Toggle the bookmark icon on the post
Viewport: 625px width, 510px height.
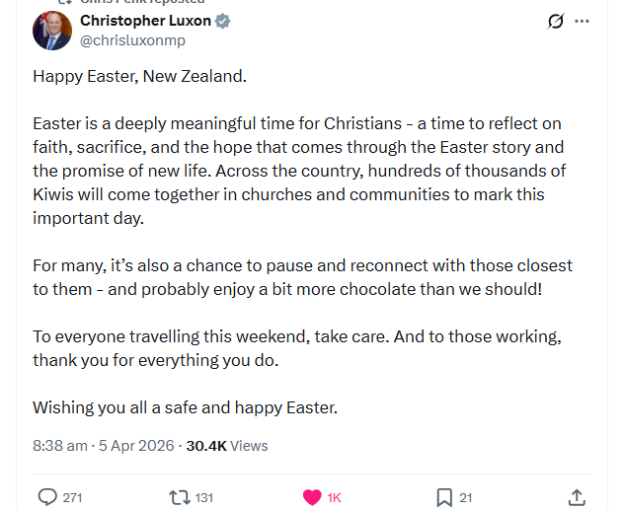point(444,497)
